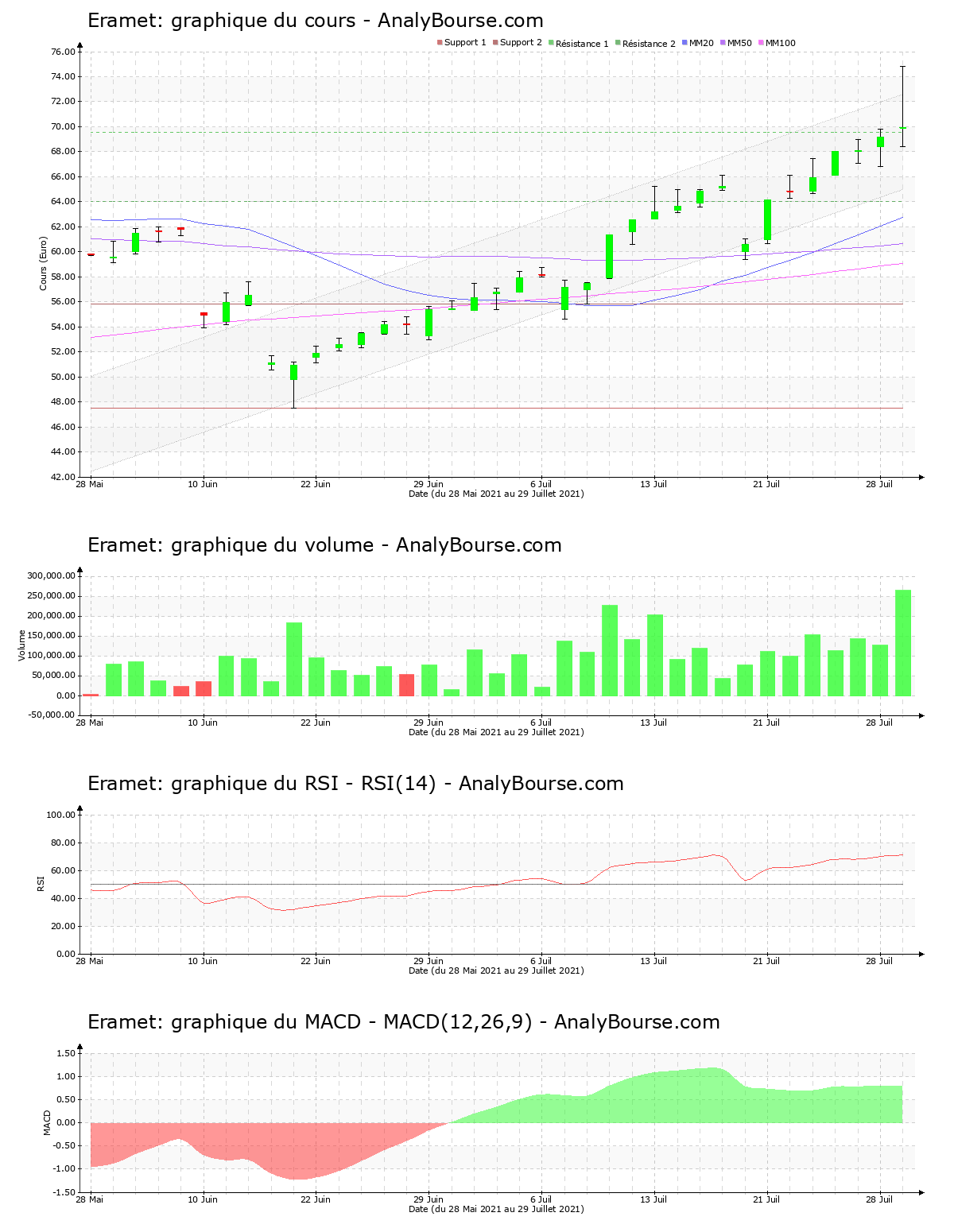This screenshot has width=954, height=1232.
Task: Select the MM50 legend label
Action: tap(739, 43)
